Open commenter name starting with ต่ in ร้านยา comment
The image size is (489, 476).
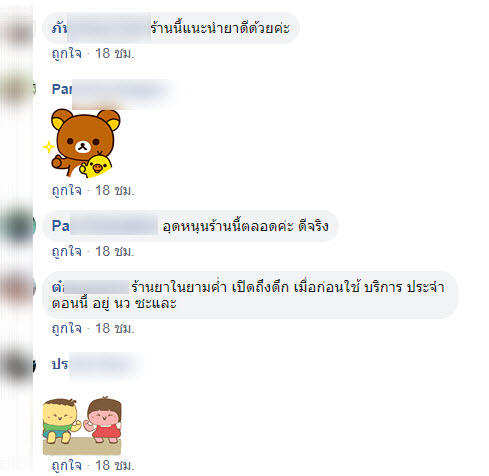pyautogui.click(x=90, y=287)
